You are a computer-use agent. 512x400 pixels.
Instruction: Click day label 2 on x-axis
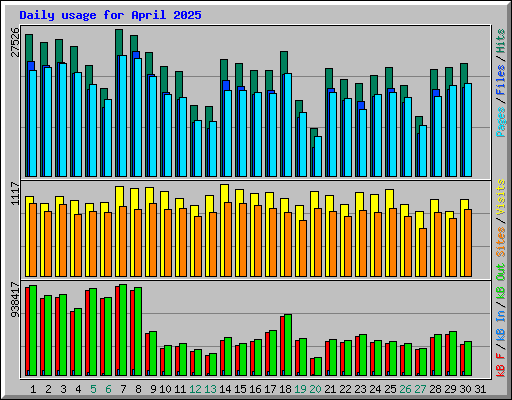(x=48, y=389)
